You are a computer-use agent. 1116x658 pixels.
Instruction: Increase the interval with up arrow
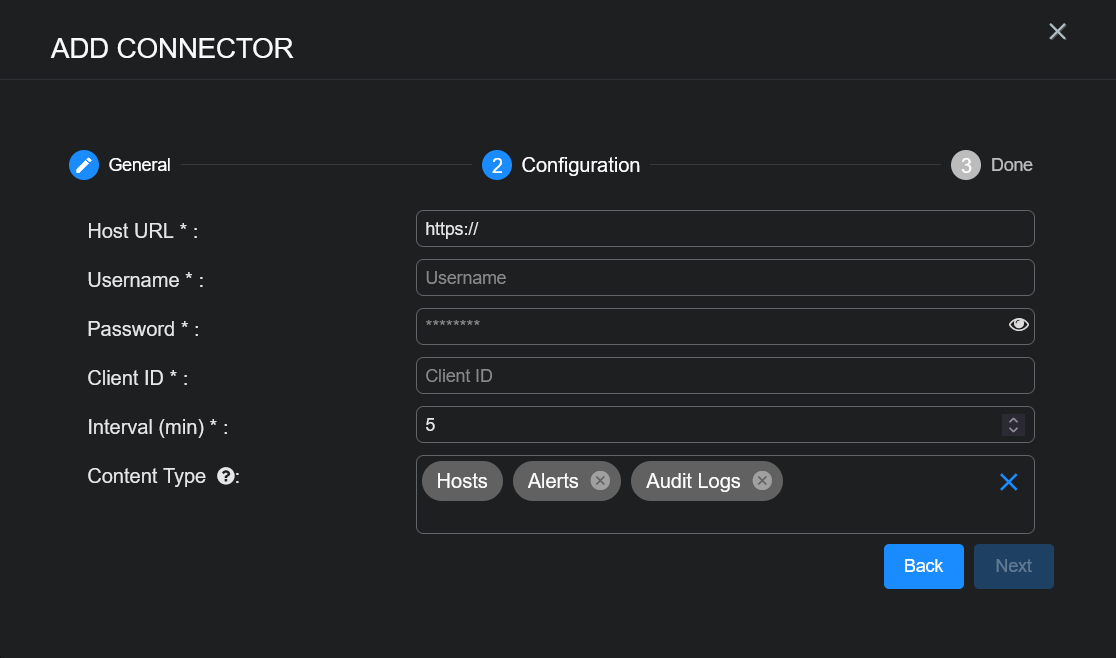pyautogui.click(x=1013, y=419)
